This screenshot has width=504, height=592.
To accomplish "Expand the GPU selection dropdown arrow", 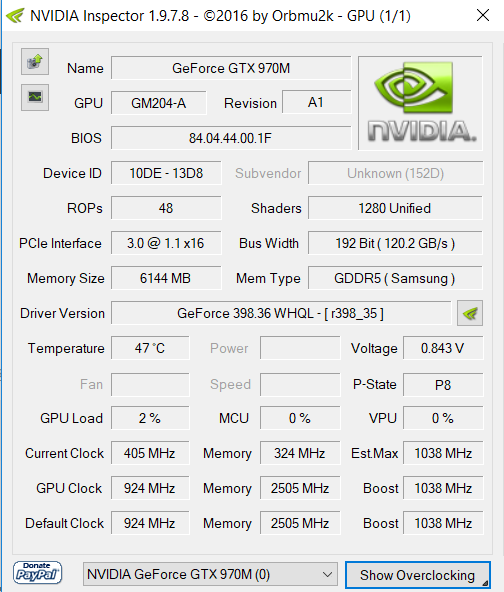I will pos(327,575).
